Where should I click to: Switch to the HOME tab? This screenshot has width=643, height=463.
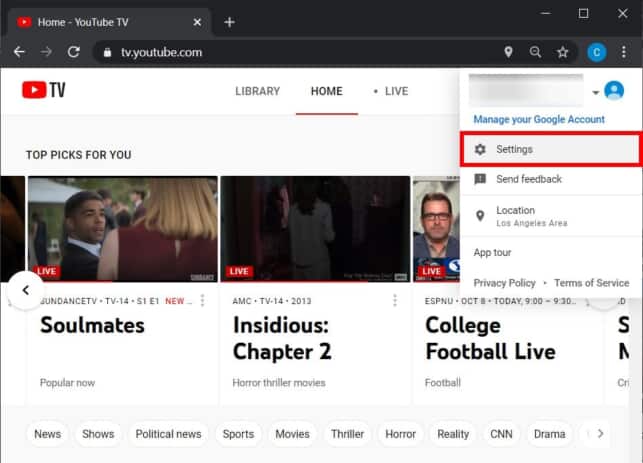pos(326,91)
